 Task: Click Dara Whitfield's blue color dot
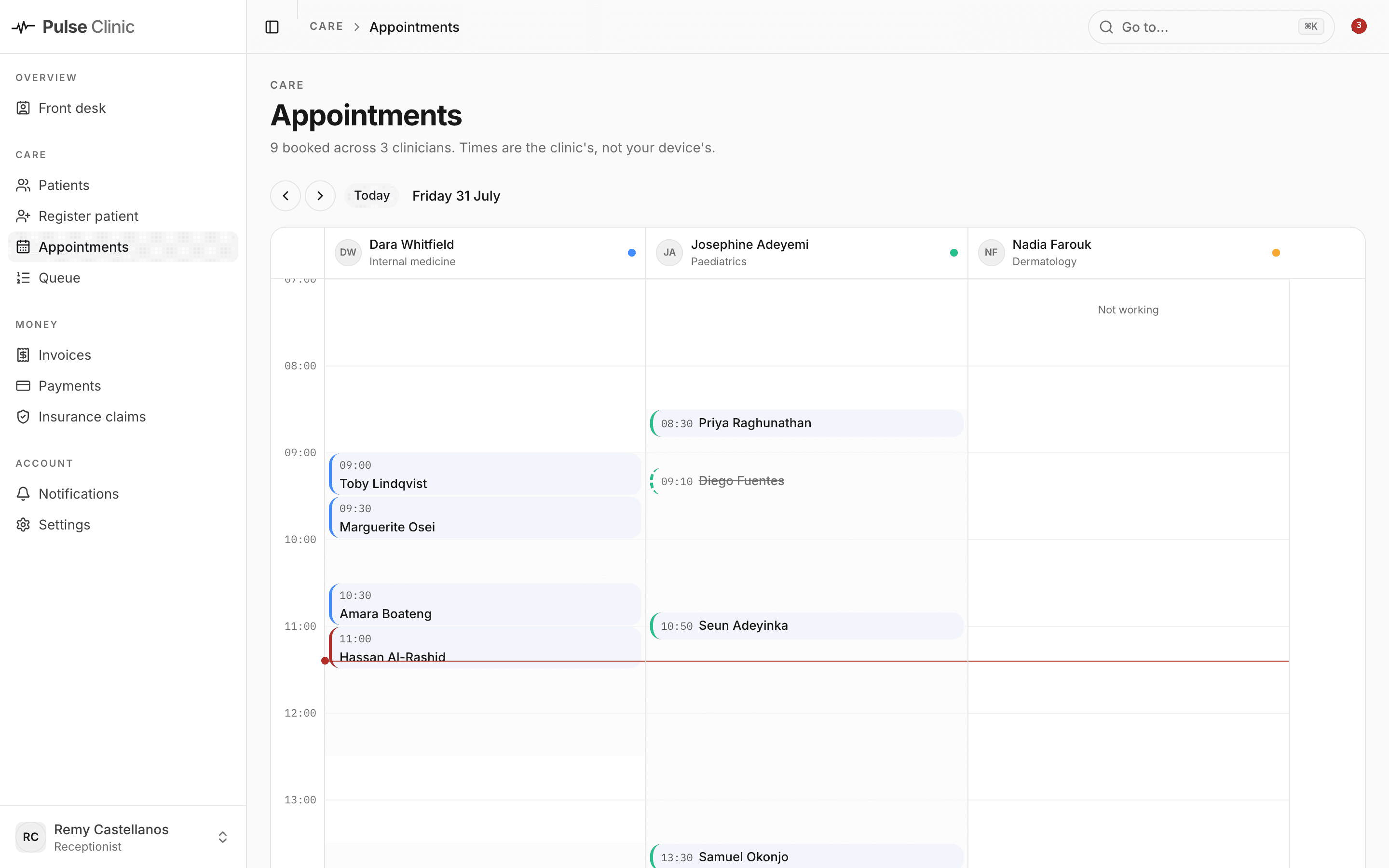[631, 253]
